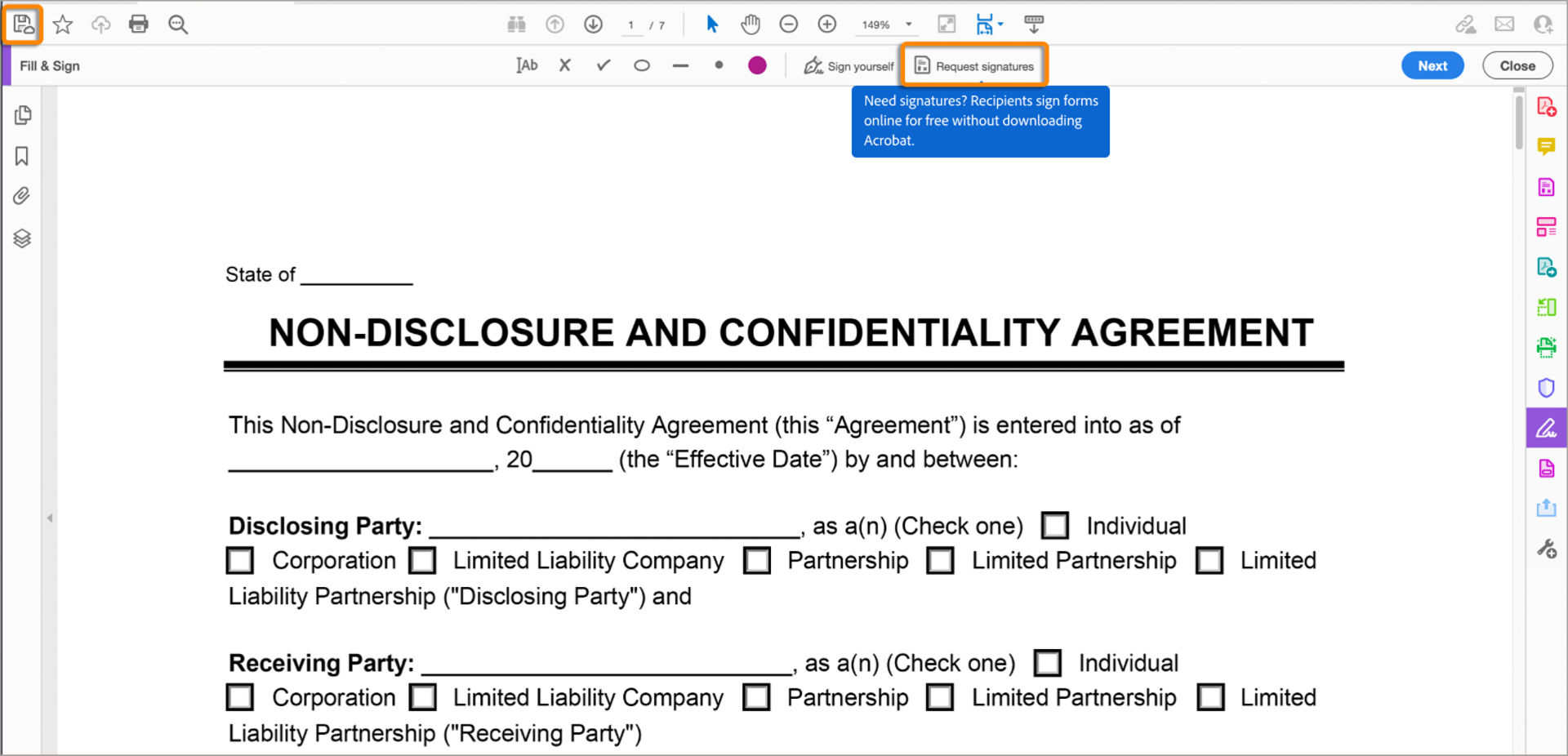Open the Bookmarks panel
The height and width of the screenshot is (756, 1568).
(x=22, y=156)
